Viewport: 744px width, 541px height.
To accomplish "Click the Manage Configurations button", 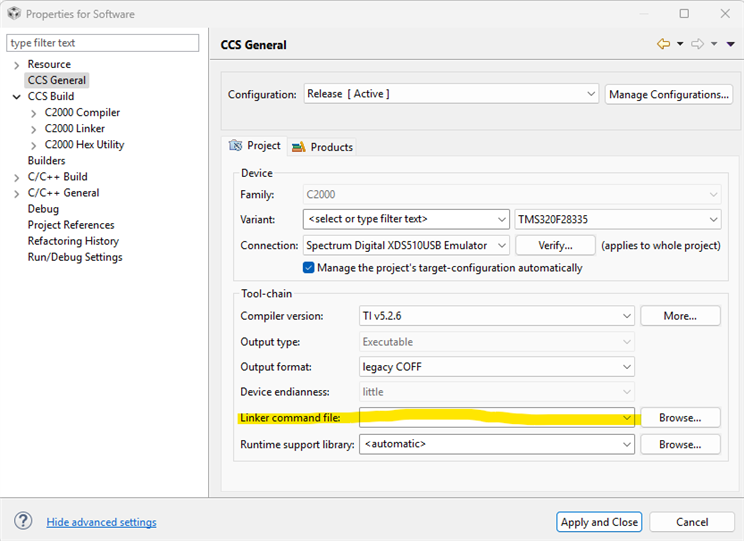I will click(x=669, y=94).
